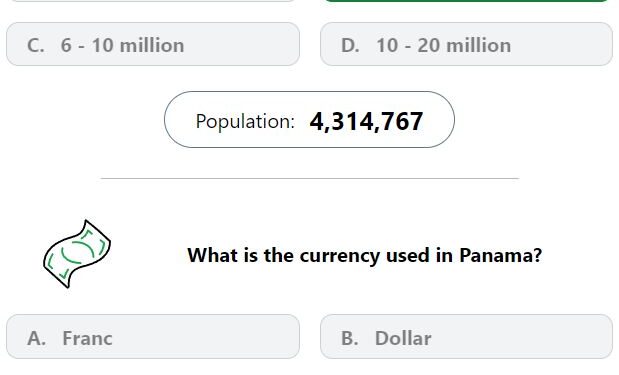Click the horizontal divider between questions
Screen dimensions: 619x375
click(310, 178)
